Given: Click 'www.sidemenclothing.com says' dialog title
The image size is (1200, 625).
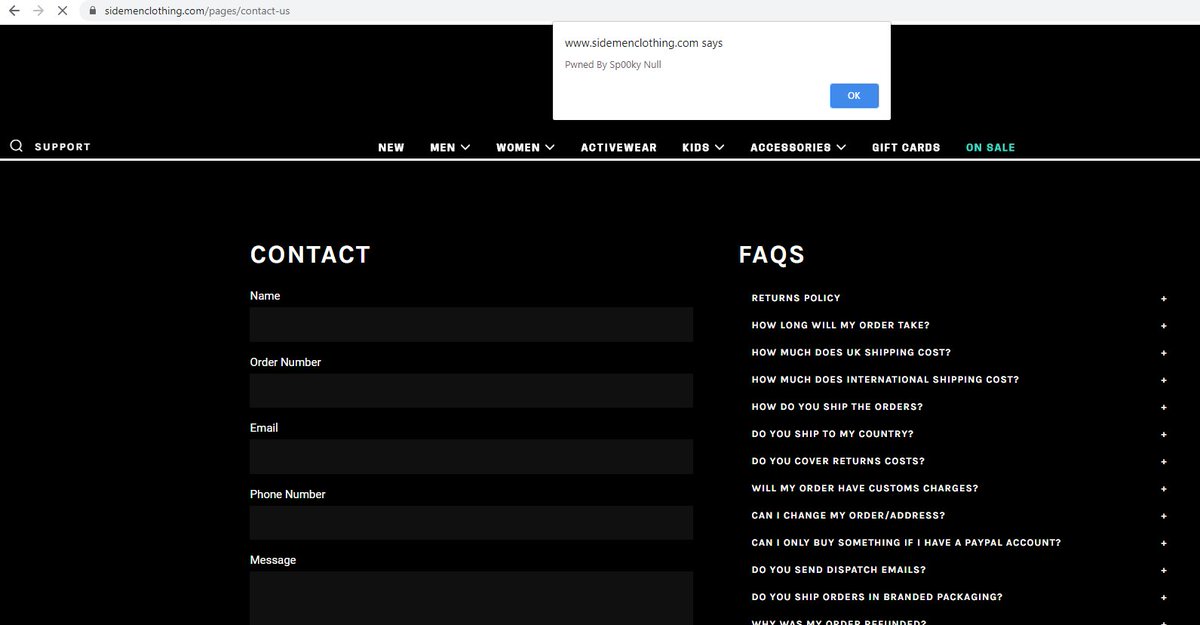Looking at the screenshot, I should (x=644, y=43).
